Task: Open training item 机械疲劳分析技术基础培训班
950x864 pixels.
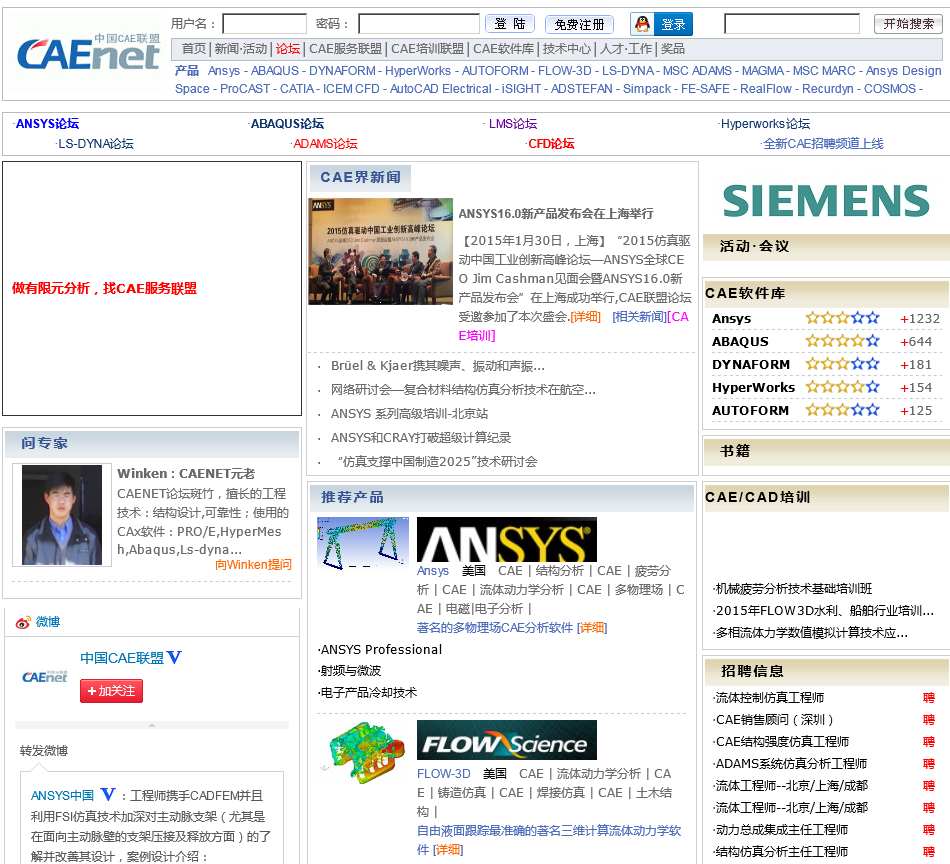Action: (794, 589)
